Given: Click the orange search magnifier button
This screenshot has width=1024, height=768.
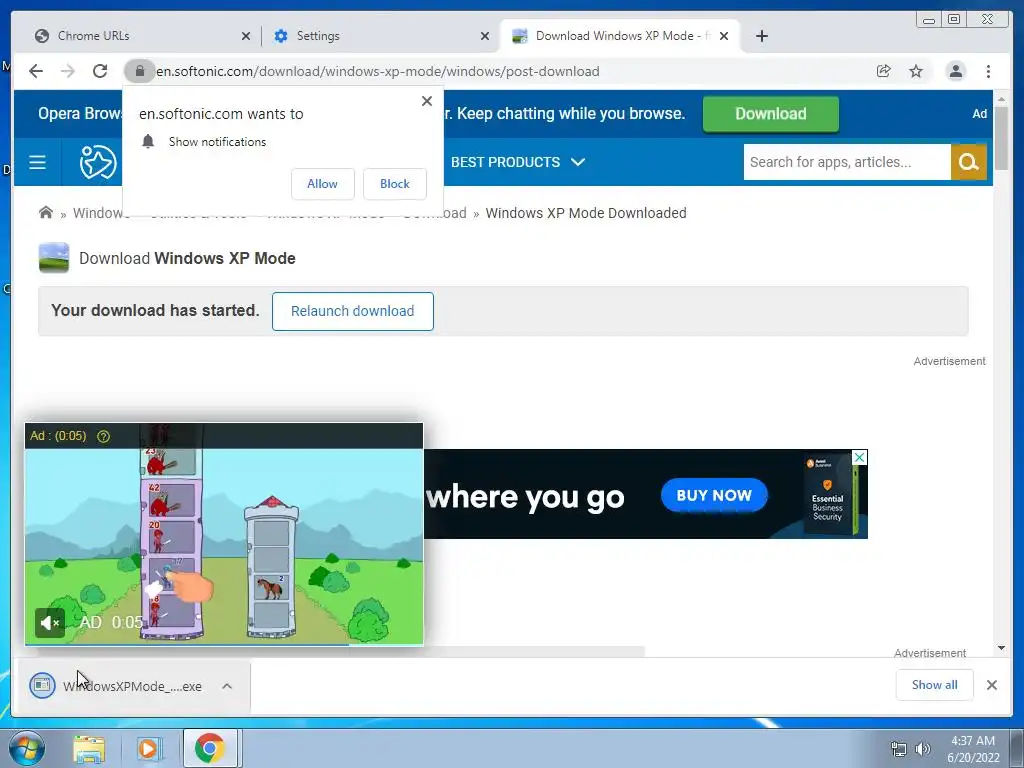Looking at the screenshot, I should (968, 162).
